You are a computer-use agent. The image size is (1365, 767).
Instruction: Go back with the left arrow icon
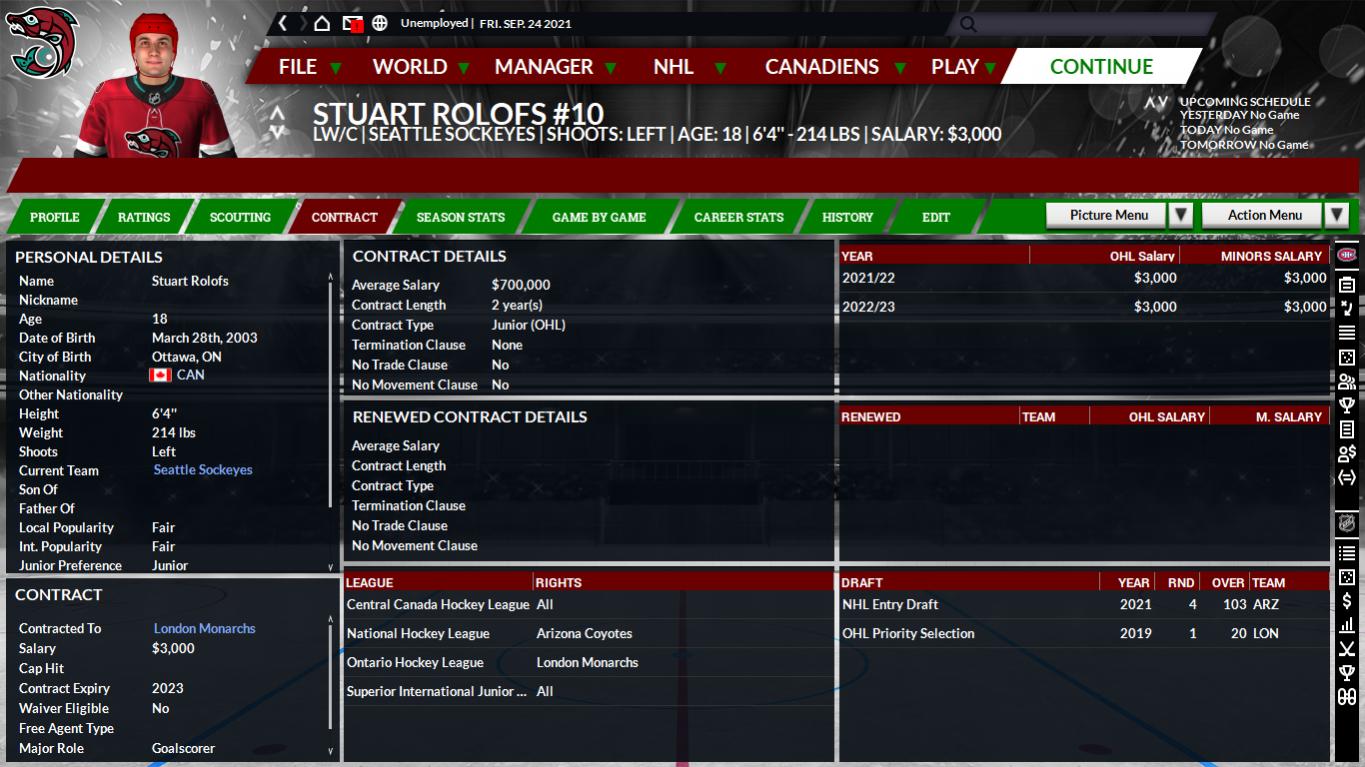click(x=282, y=23)
